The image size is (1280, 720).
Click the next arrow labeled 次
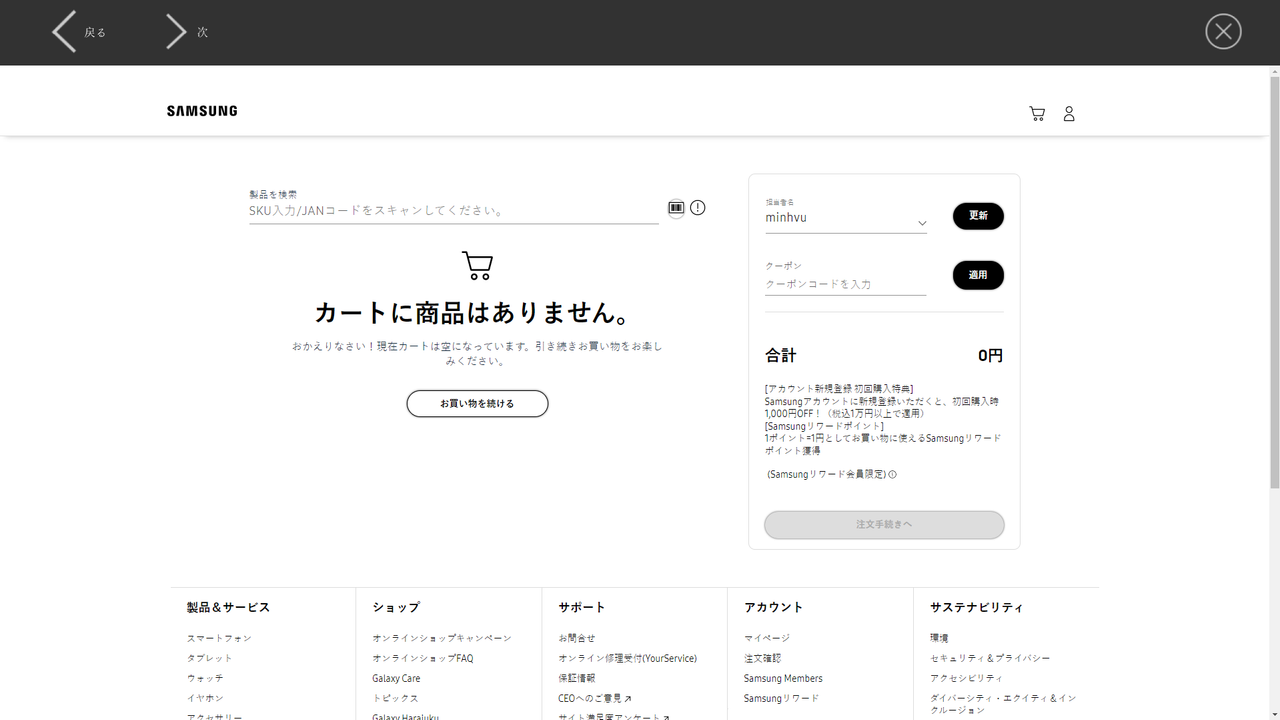click(187, 32)
